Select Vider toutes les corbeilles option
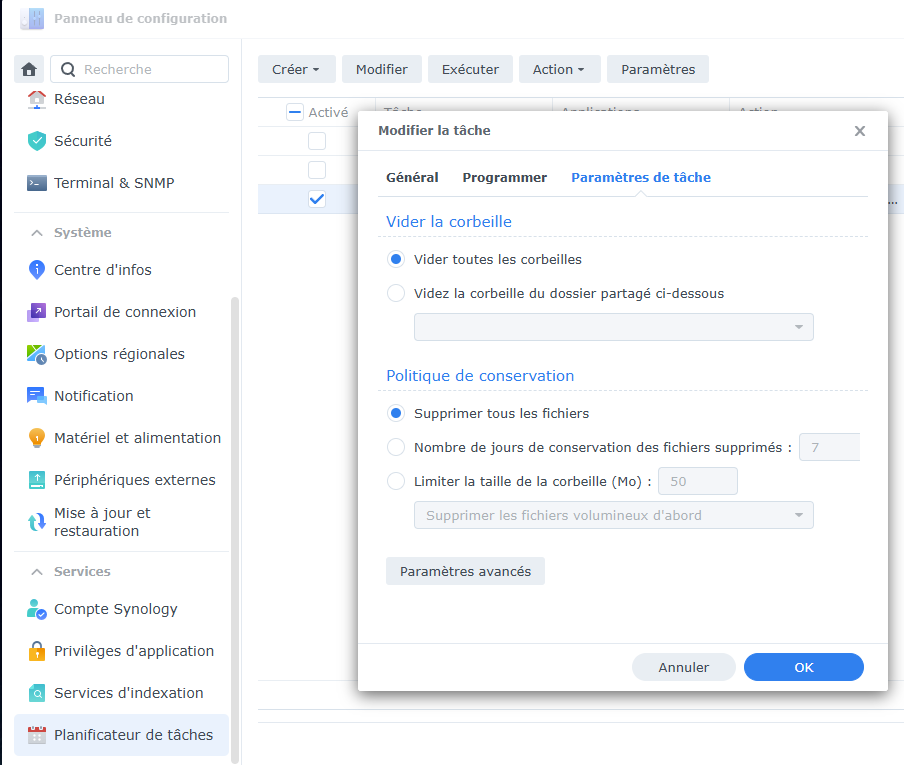The image size is (904, 765). tap(396, 259)
